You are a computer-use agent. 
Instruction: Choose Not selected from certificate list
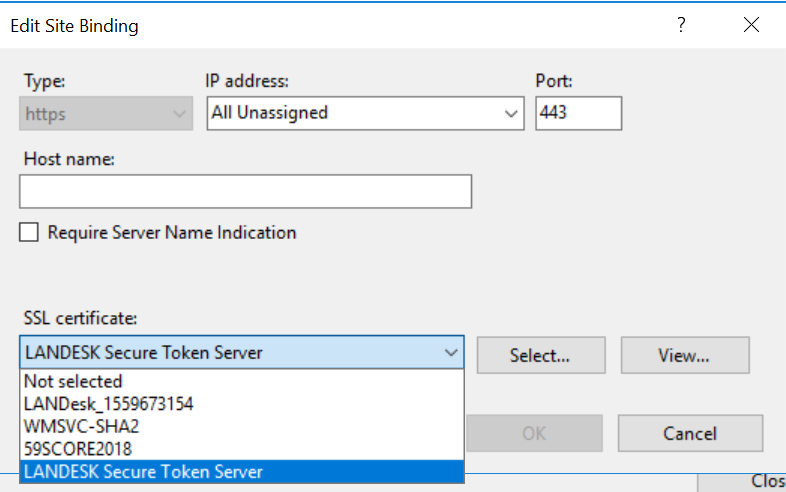242,382
